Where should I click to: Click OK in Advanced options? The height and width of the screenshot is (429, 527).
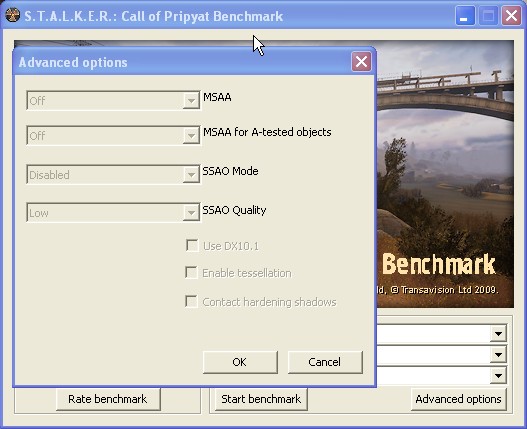240,362
